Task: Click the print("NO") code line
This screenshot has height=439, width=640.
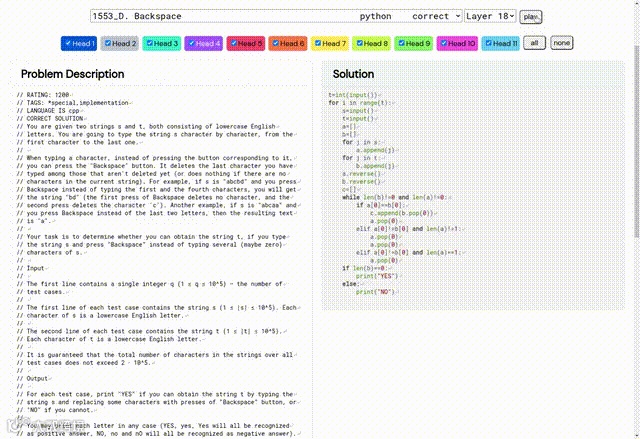Action: [x=375, y=292]
